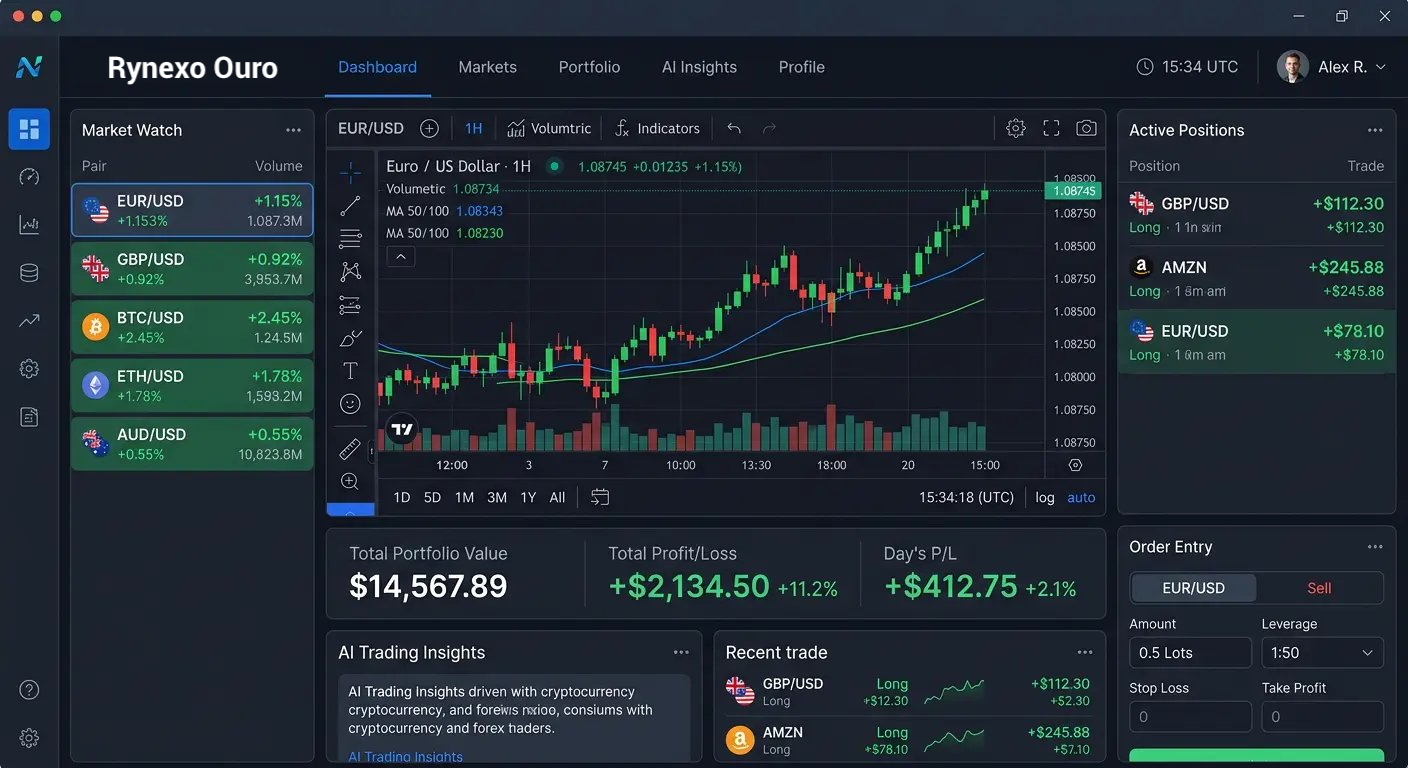The image size is (1408, 768).
Task: Undo the last chart action
Action: (734, 128)
